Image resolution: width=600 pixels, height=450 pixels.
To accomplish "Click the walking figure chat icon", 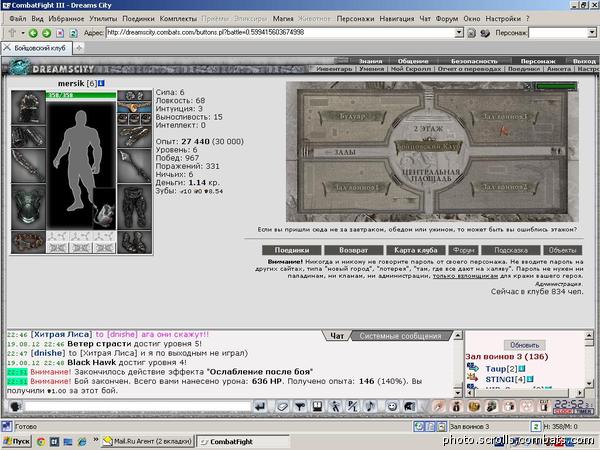I will click(335, 406).
